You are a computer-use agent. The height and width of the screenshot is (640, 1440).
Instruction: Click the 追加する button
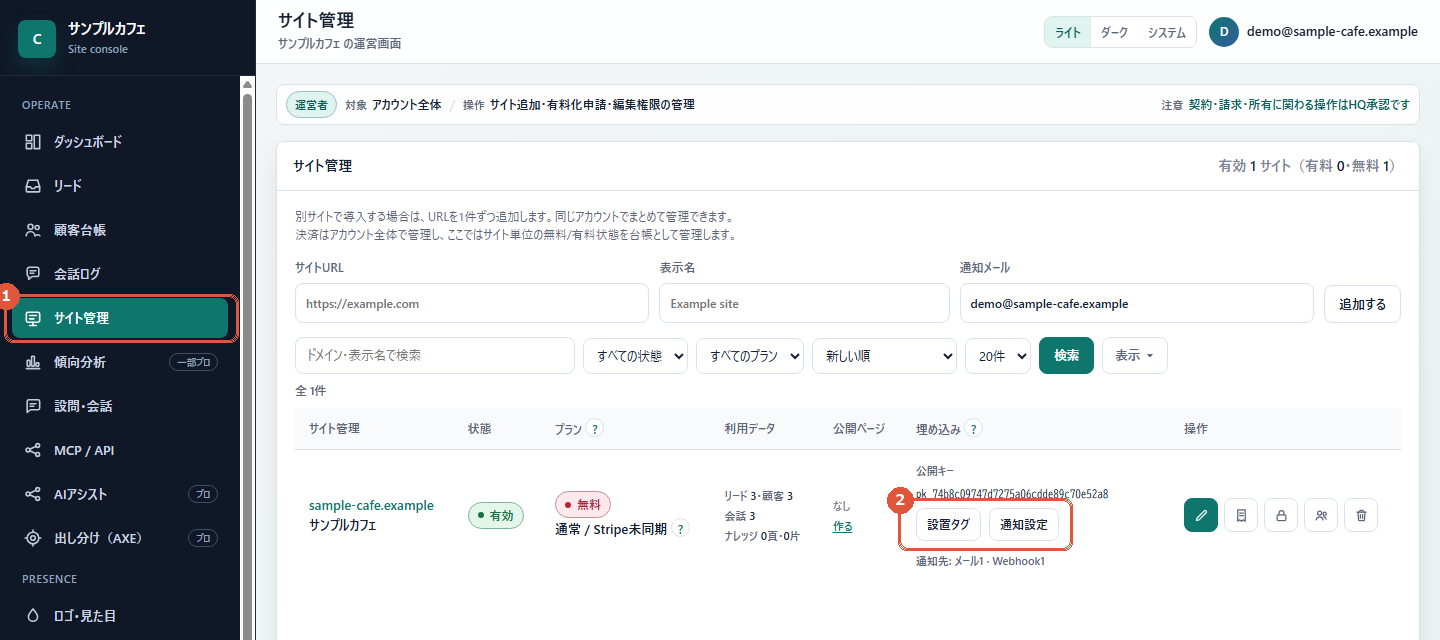pyautogui.click(x=1362, y=304)
